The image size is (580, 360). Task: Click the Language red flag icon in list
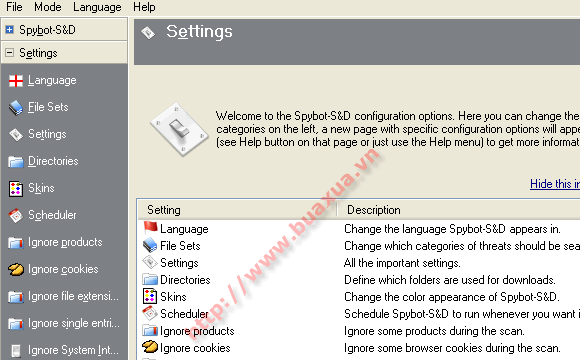click(150, 228)
